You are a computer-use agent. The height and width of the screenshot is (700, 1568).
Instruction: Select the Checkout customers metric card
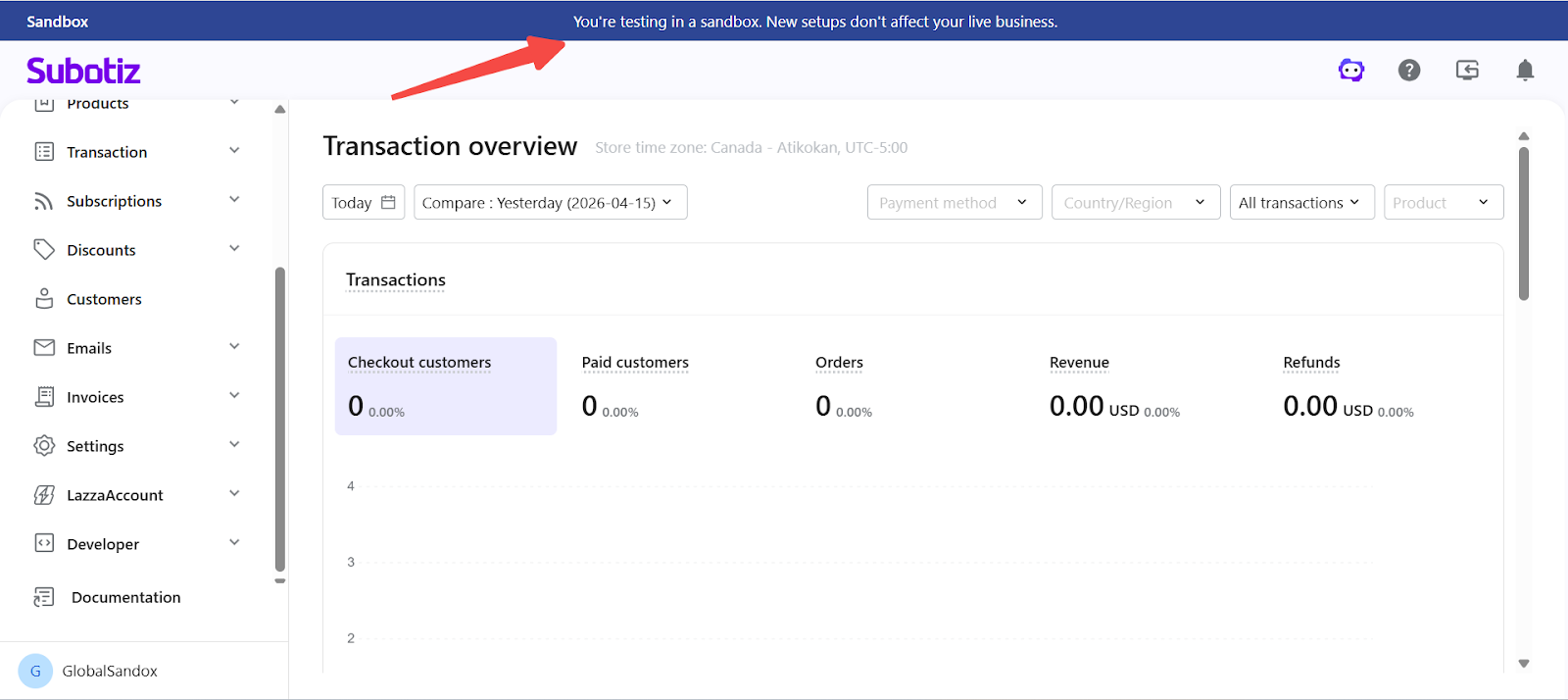pyautogui.click(x=445, y=385)
